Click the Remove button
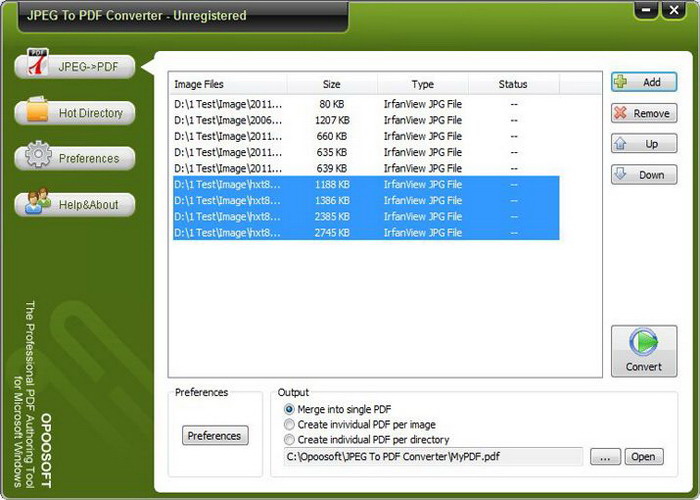This screenshot has height=500, width=700. coord(644,113)
